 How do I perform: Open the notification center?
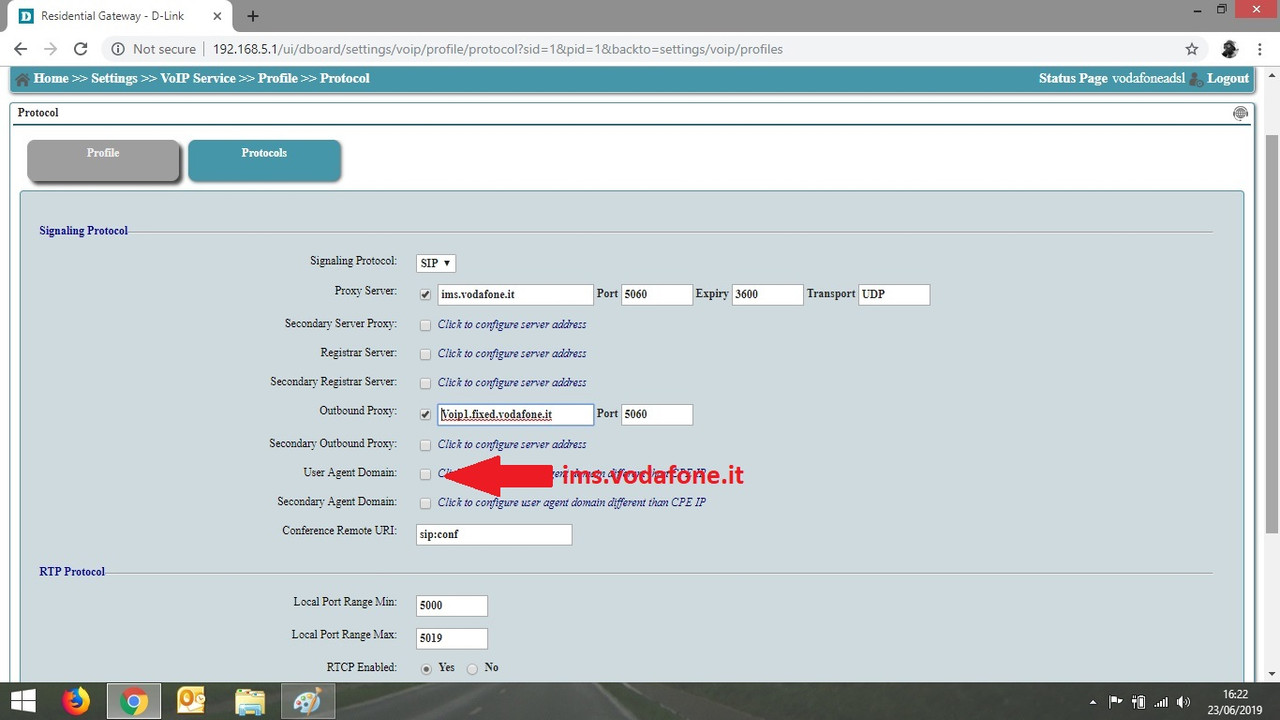[x=1115, y=702]
